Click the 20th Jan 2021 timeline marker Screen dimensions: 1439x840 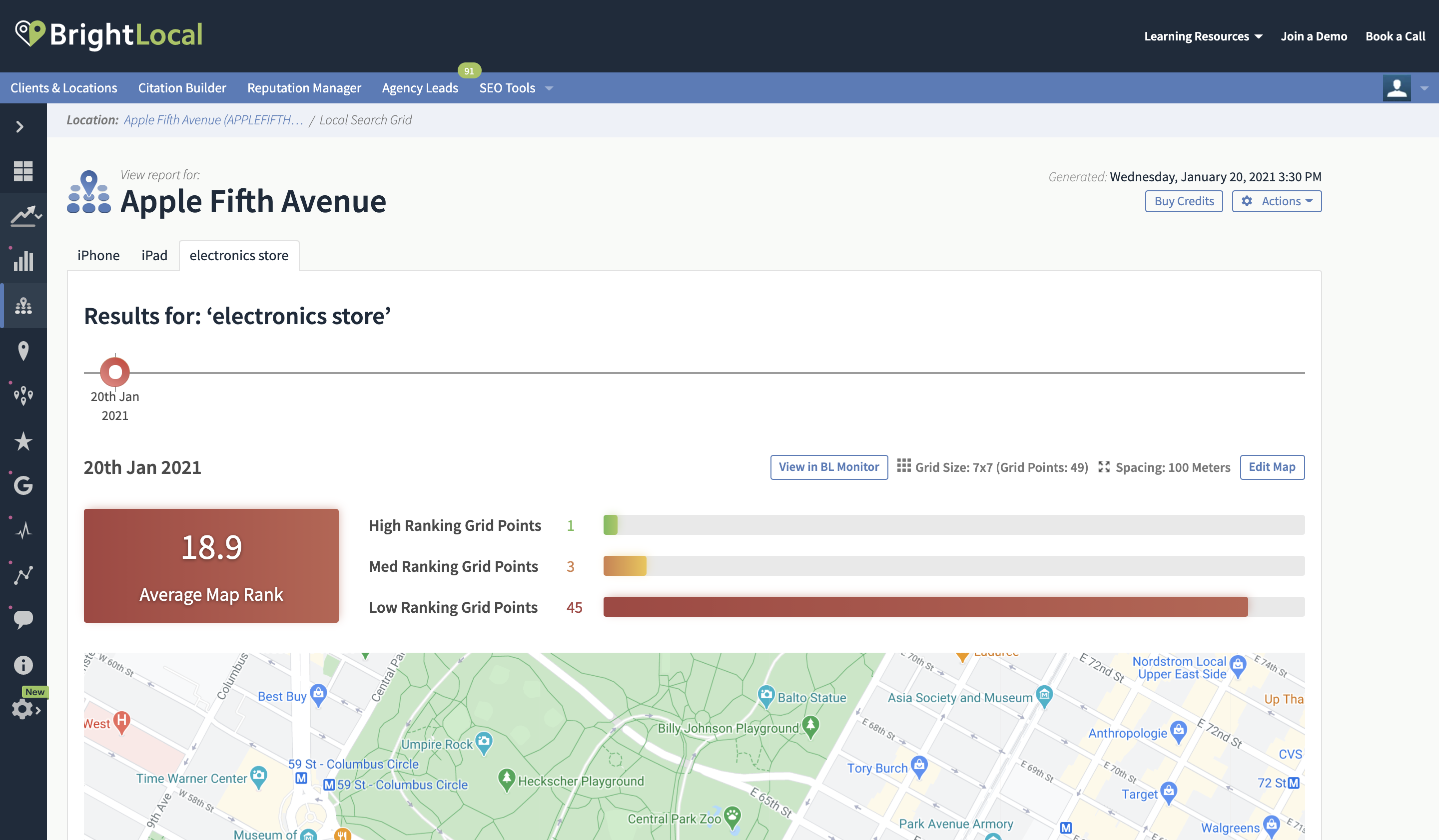[115, 372]
